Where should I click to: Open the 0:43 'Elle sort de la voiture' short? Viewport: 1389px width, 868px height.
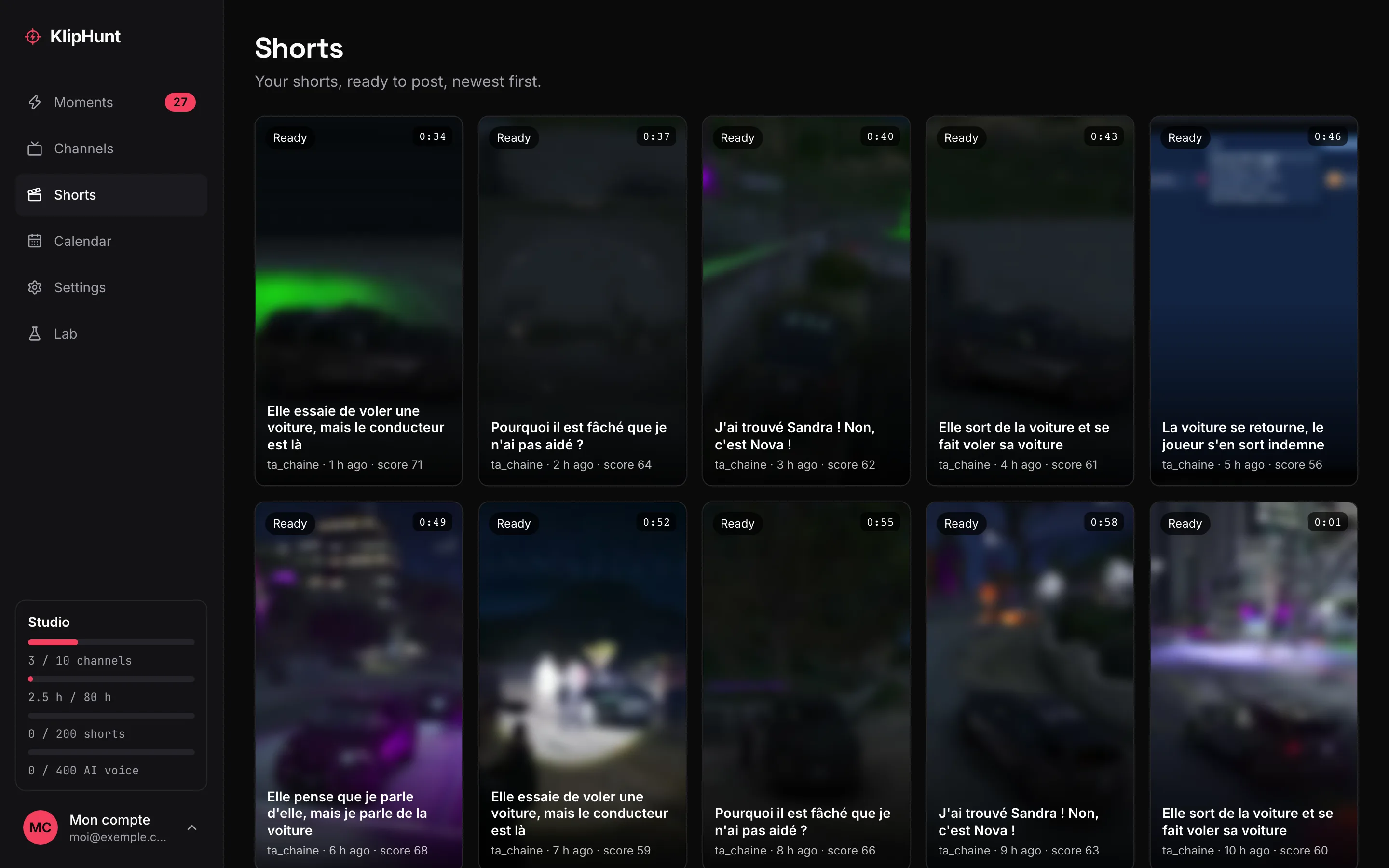1030,301
